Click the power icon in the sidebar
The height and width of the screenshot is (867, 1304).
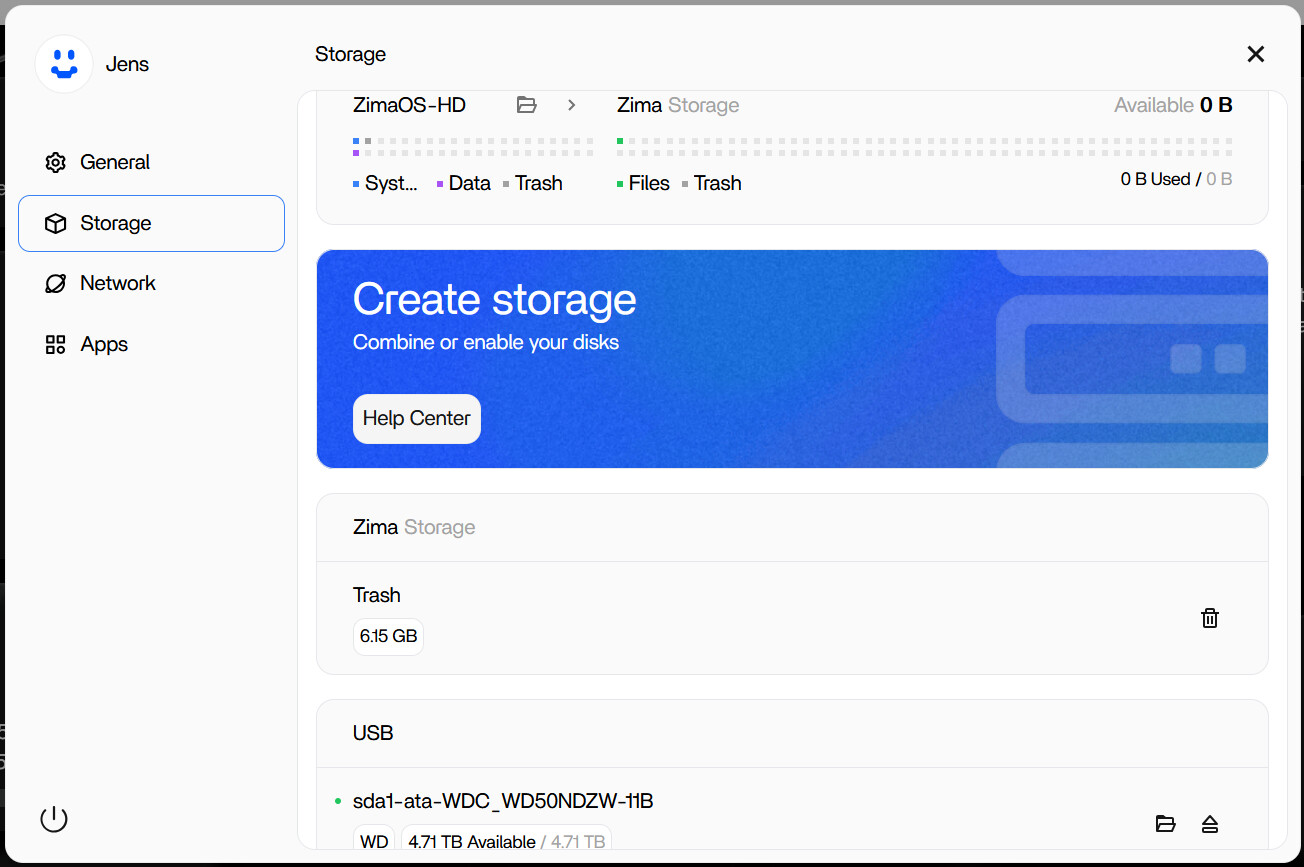coord(54,819)
